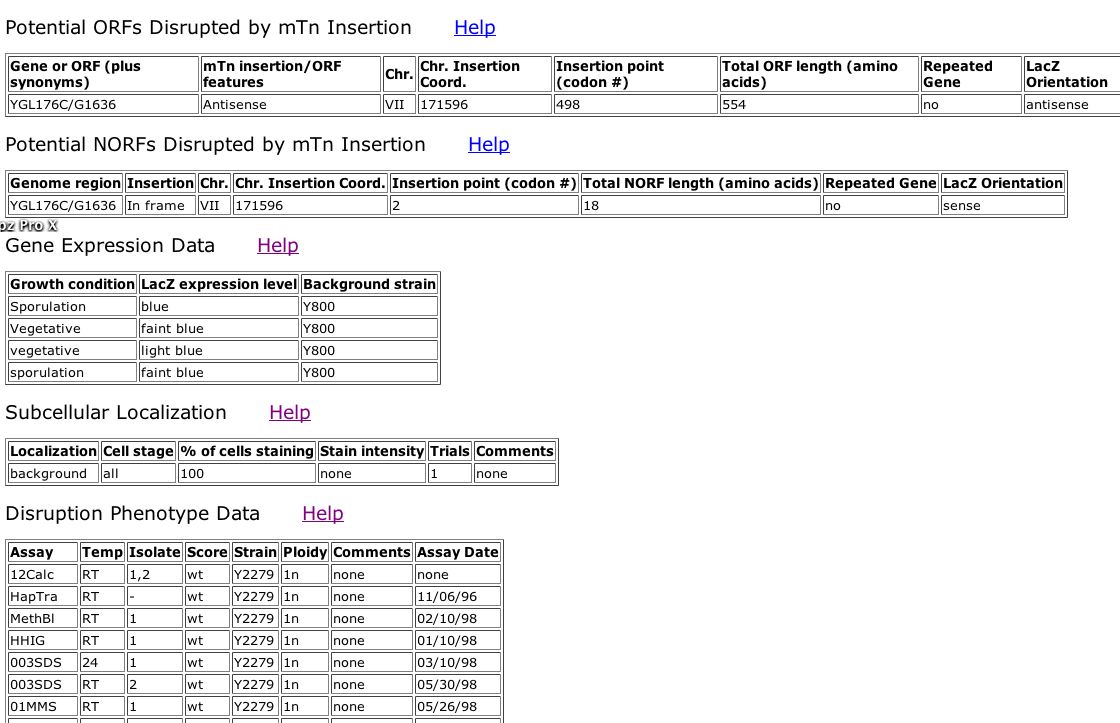Open Help link beside Potential NORFs heading

488,145
